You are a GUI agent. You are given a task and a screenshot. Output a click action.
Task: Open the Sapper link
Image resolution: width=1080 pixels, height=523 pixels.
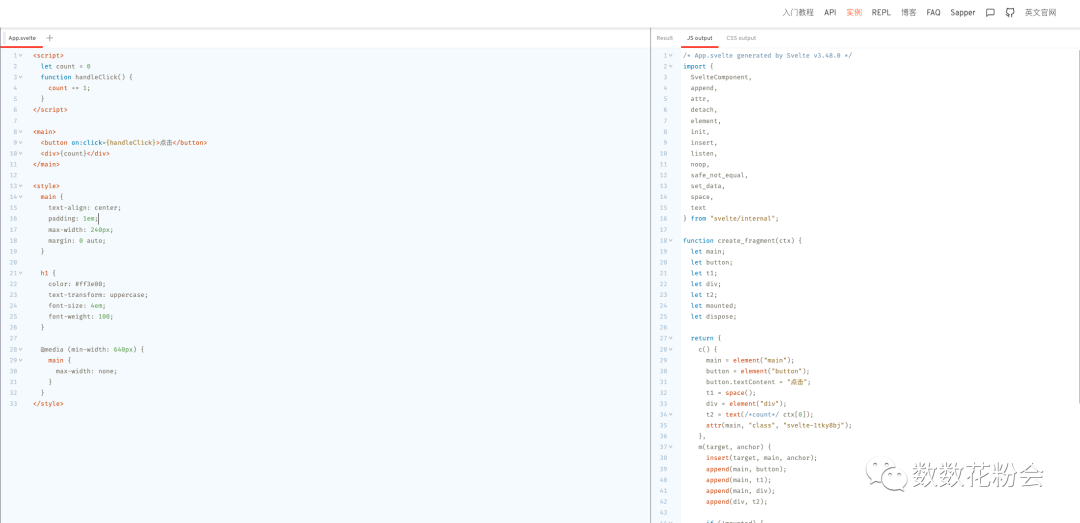click(963, 12)
